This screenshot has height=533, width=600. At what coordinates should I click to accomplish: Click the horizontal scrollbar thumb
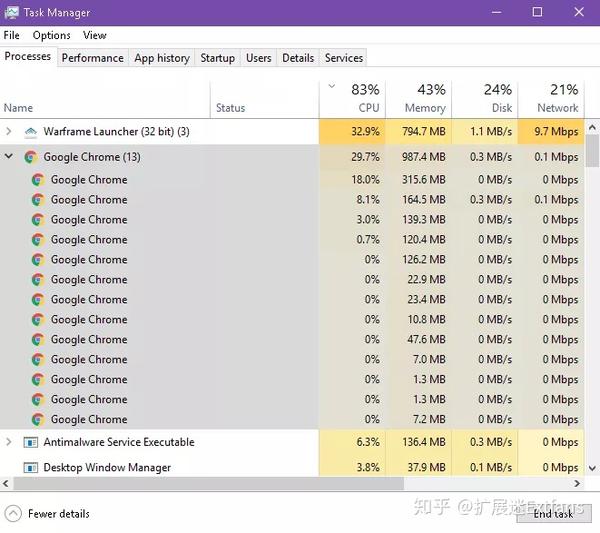[x=209, y=484]
